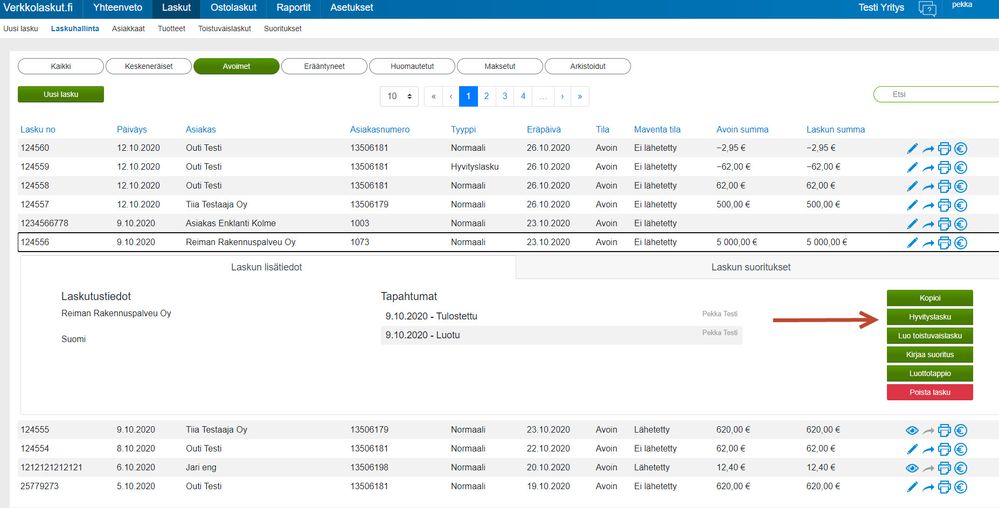Click the euro icon for invoice 124554

(961, 449)
